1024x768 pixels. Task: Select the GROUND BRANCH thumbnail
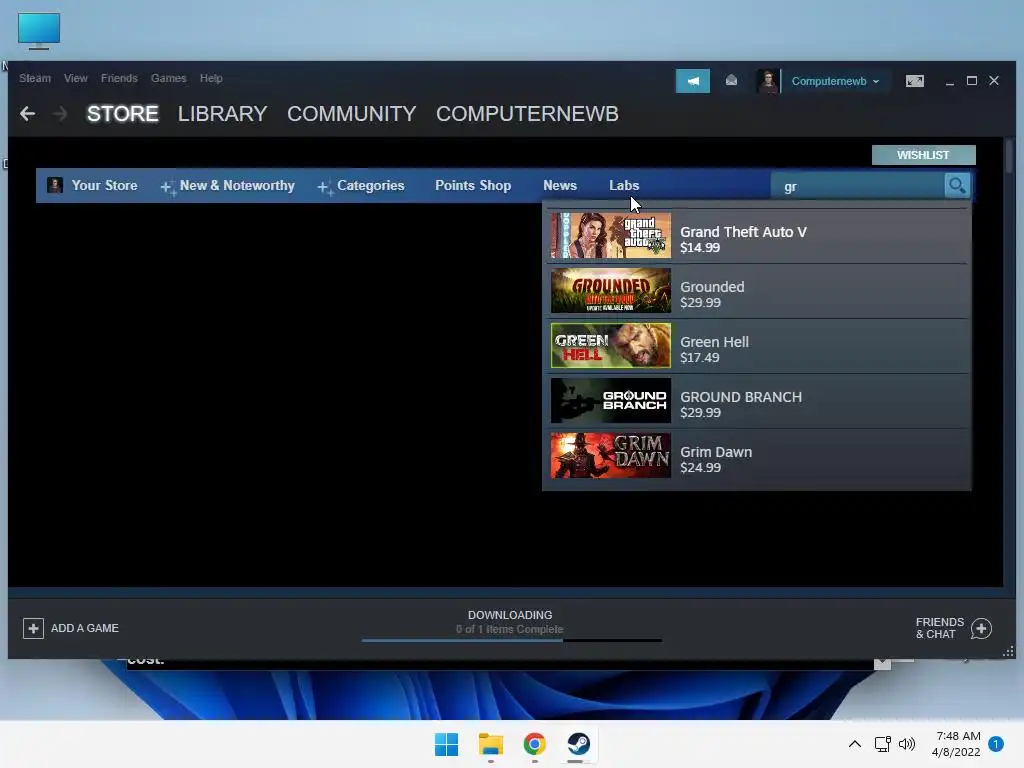[611, 400]
